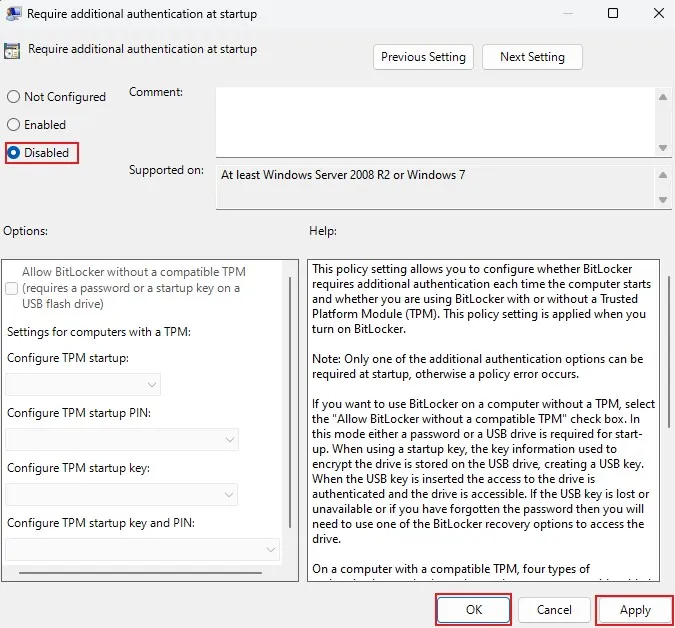The image size is (675, 628).
Task: Click the Supported on scroll up arrow
Action: pos(663,175)
